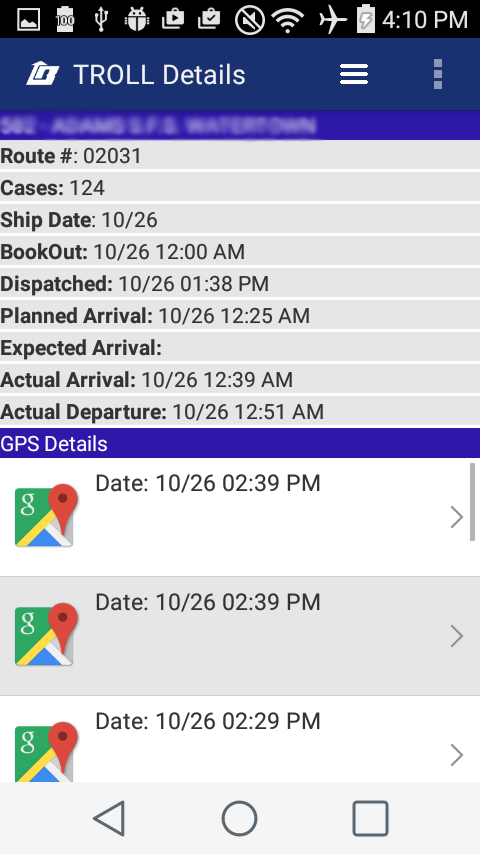Open Google Maps icon for first GPS entry

click(46, 515)
